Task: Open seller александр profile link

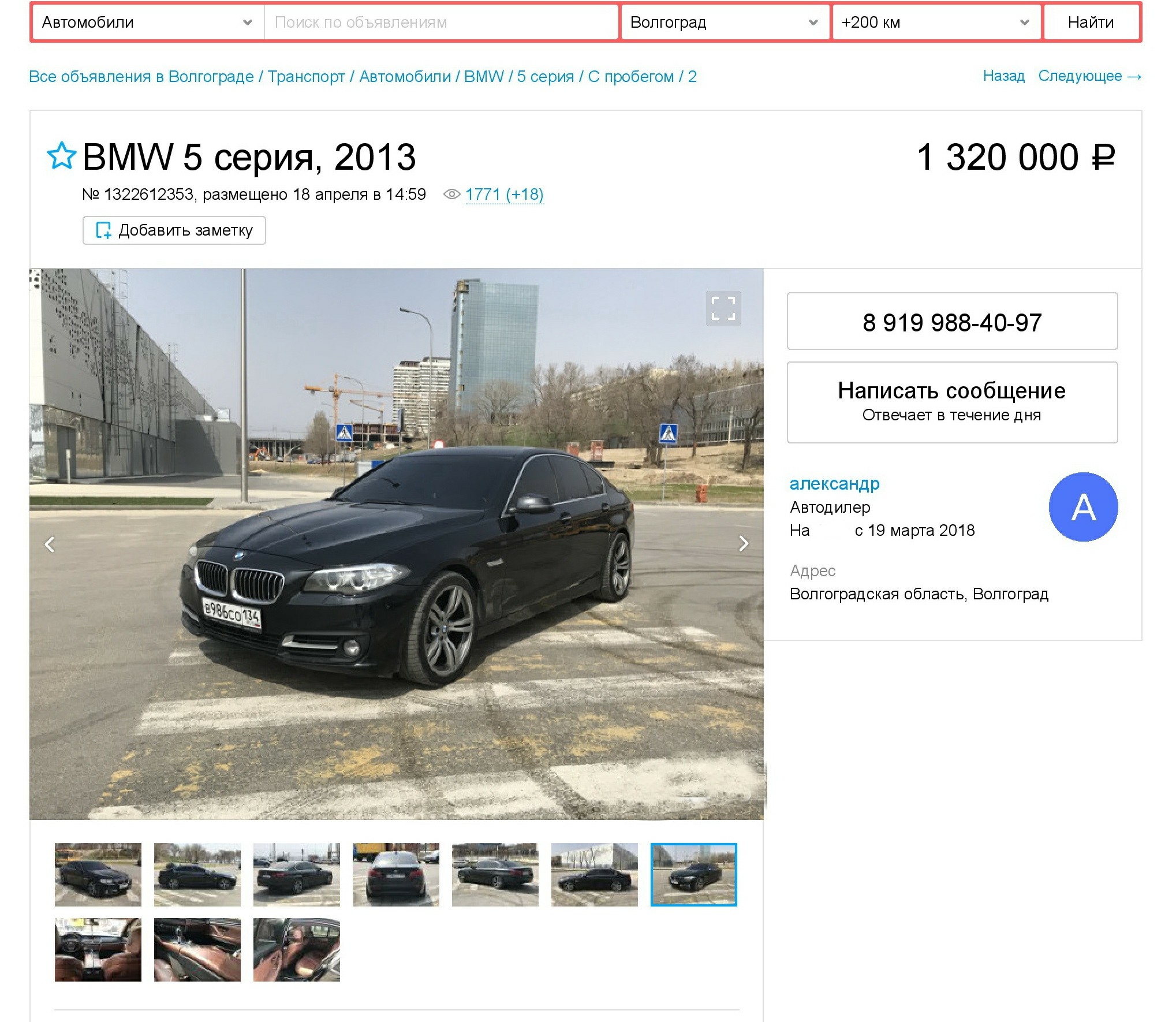Action: point(834,483)
